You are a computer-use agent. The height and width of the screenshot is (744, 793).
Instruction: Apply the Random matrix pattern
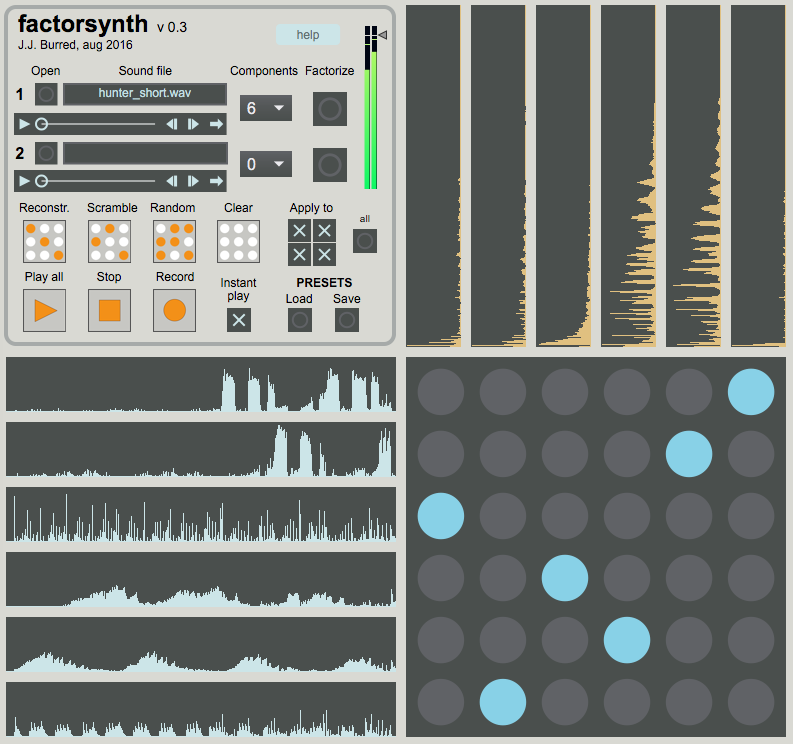click(x=174, y=242)
